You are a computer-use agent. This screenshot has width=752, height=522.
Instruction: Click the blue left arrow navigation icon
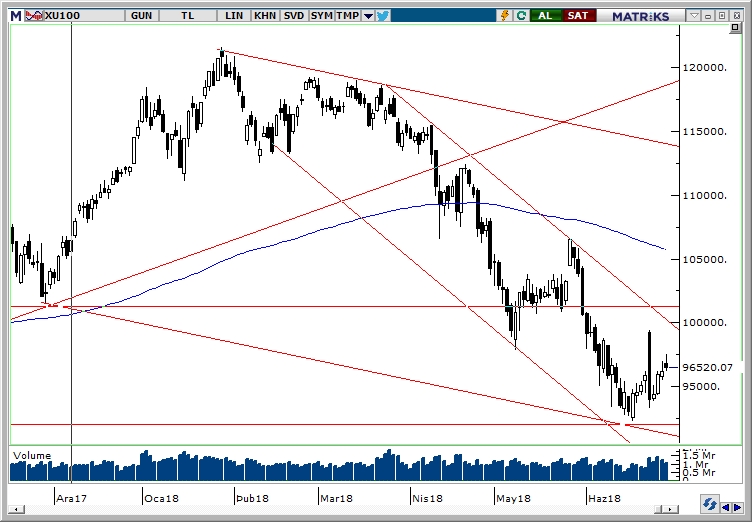pos(725,507)
